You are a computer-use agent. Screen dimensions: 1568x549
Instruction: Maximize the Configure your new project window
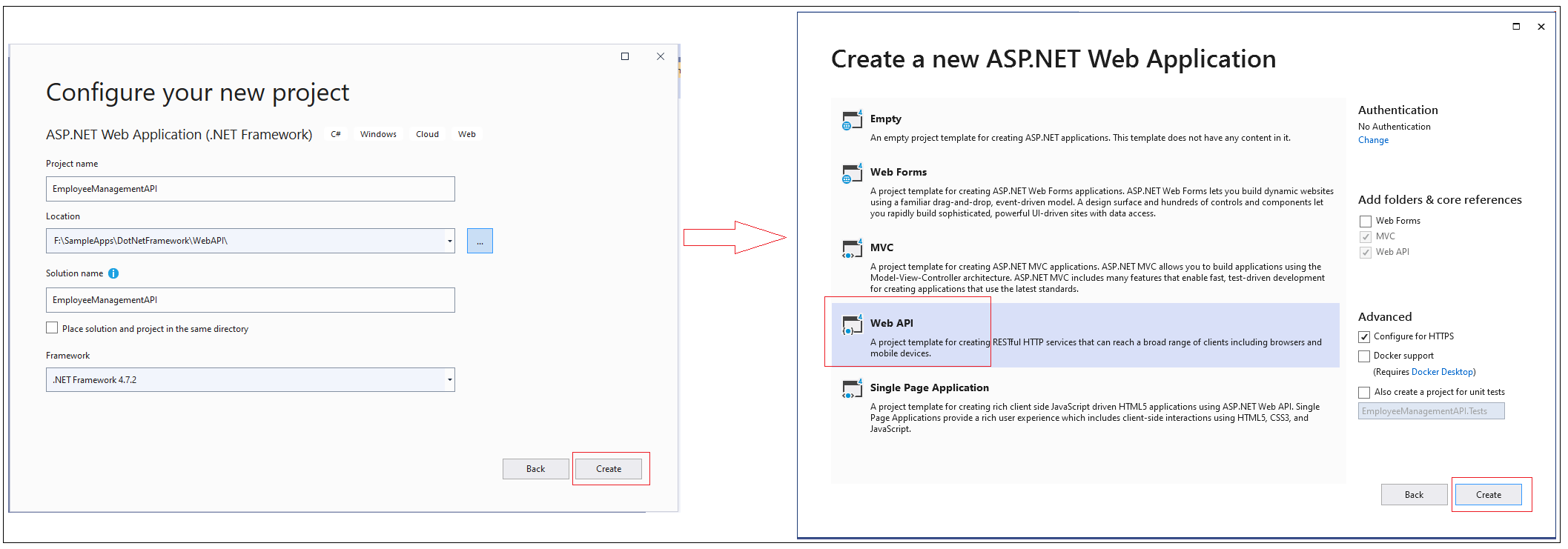coord(625,56)
